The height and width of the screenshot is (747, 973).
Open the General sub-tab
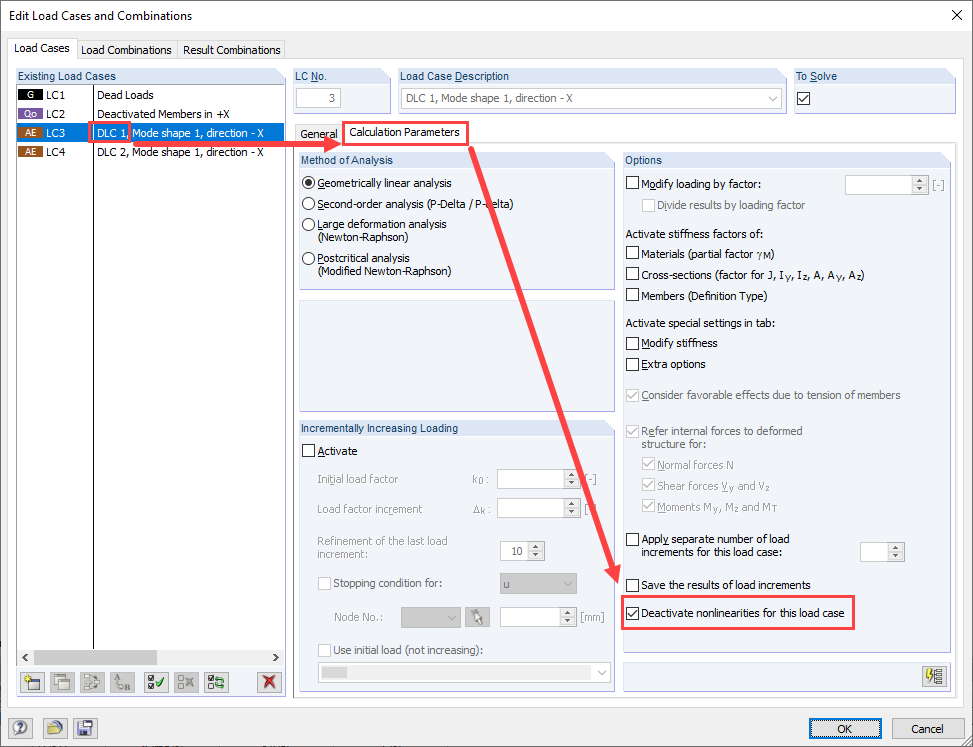point(318,133)
